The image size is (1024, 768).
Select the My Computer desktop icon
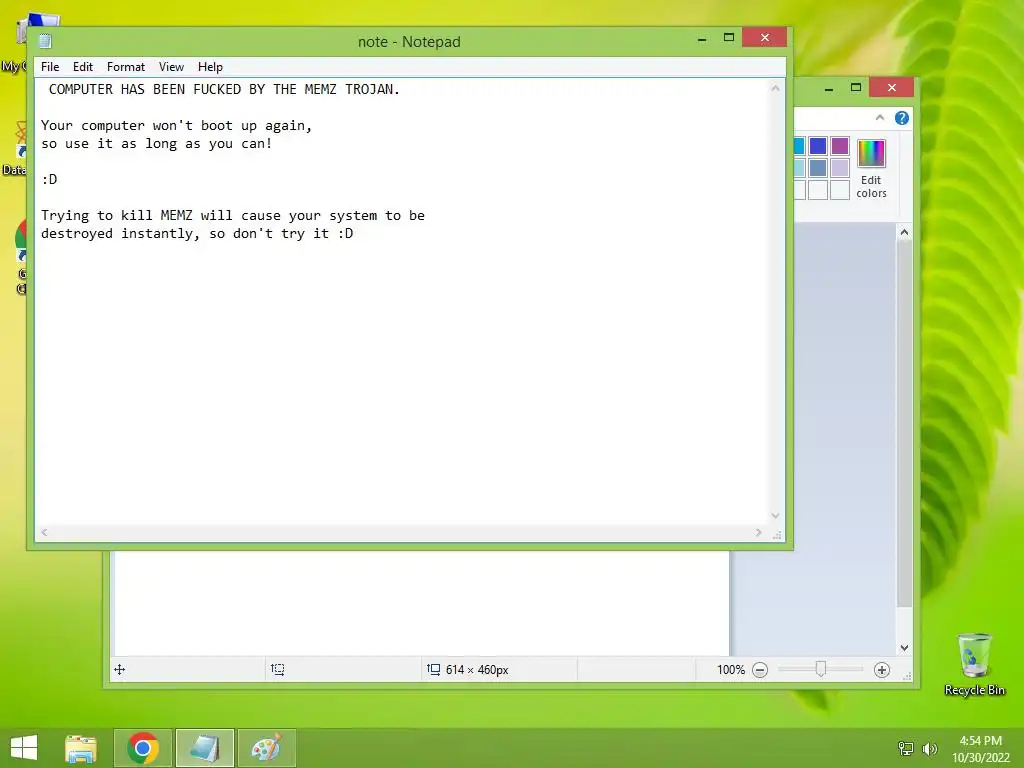click(14, 46)
